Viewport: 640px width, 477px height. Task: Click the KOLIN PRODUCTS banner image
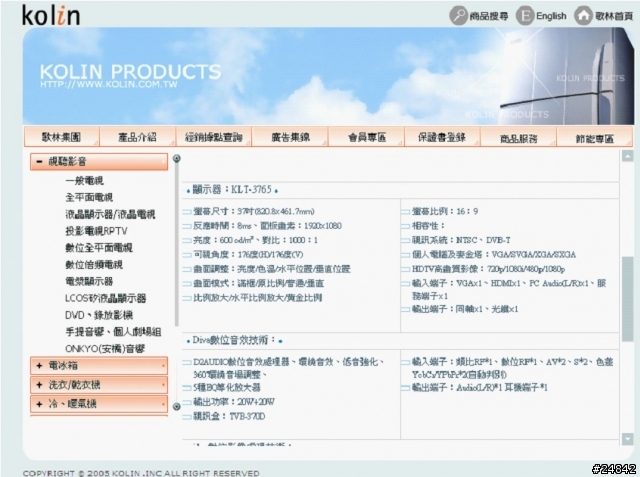pyautogui.click(x=329, y=76)
